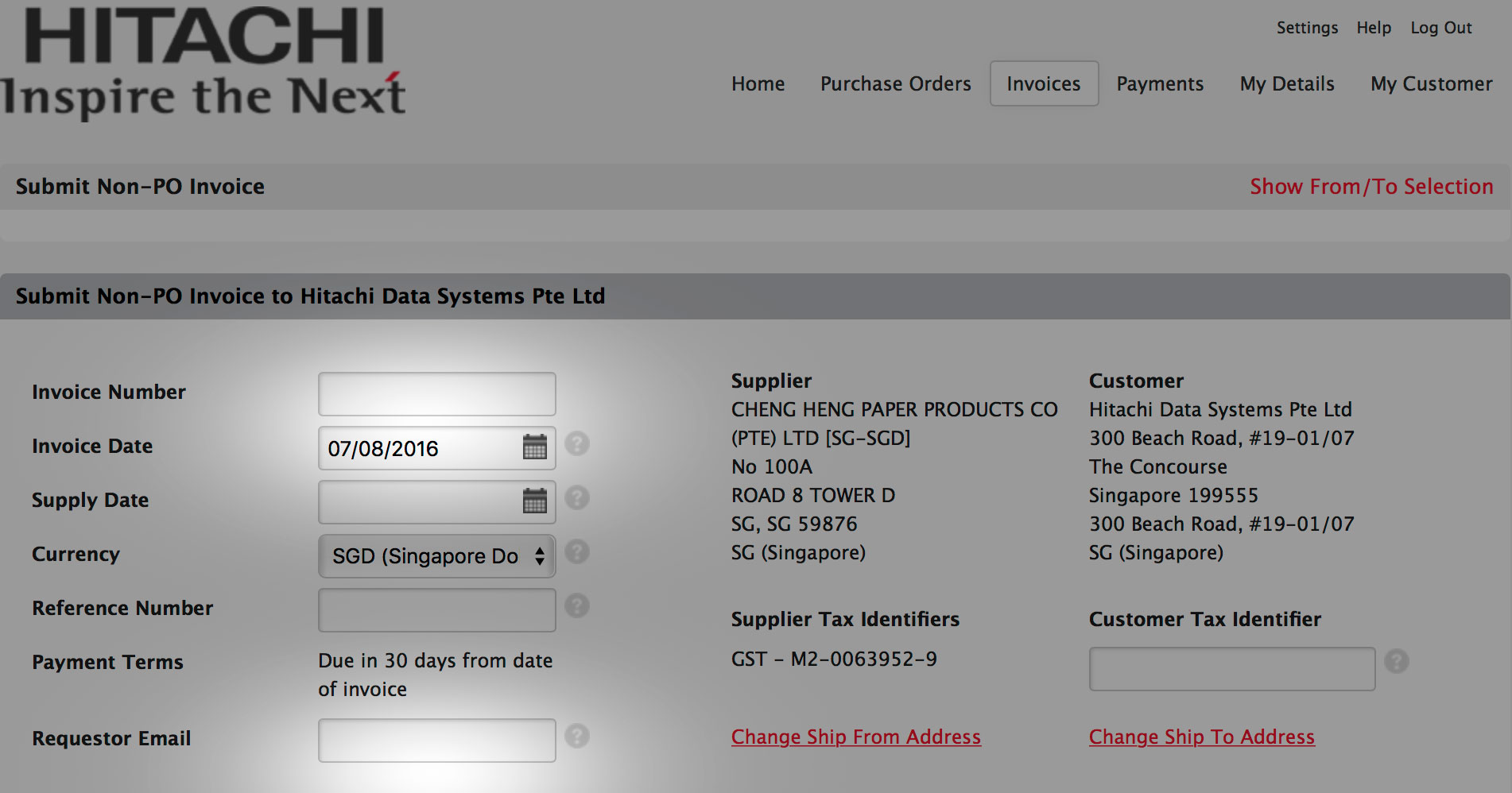Viewport: 1512px width, 793px height.
Task: Click the Help link
Action: (1374, 28)
